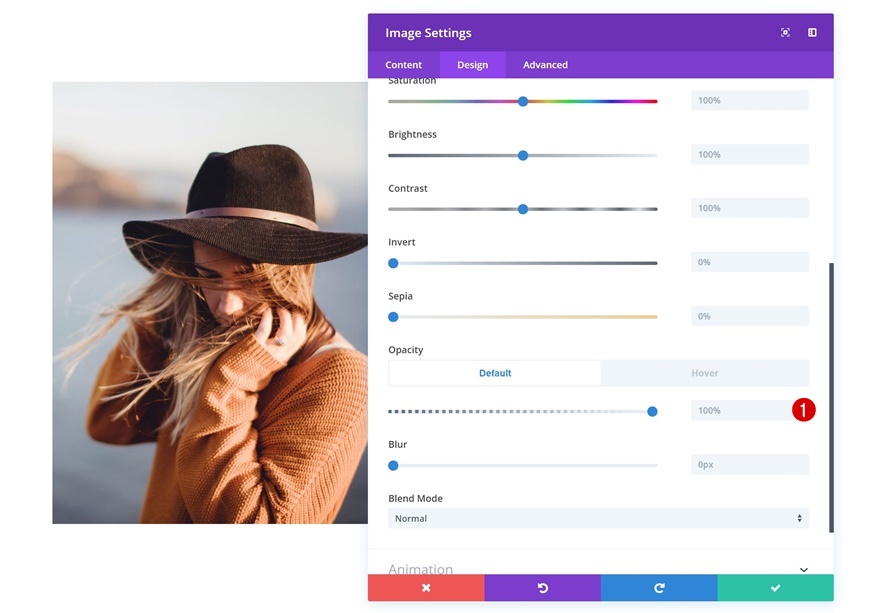Focus the Opacity 100% value field
Image resolution: width=880 pixels, height=613 pixels.
coord(750,410)
